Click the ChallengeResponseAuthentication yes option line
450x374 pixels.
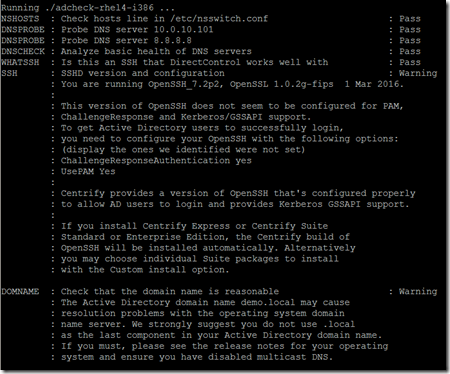pyautogui.click(x=156, y=161)
